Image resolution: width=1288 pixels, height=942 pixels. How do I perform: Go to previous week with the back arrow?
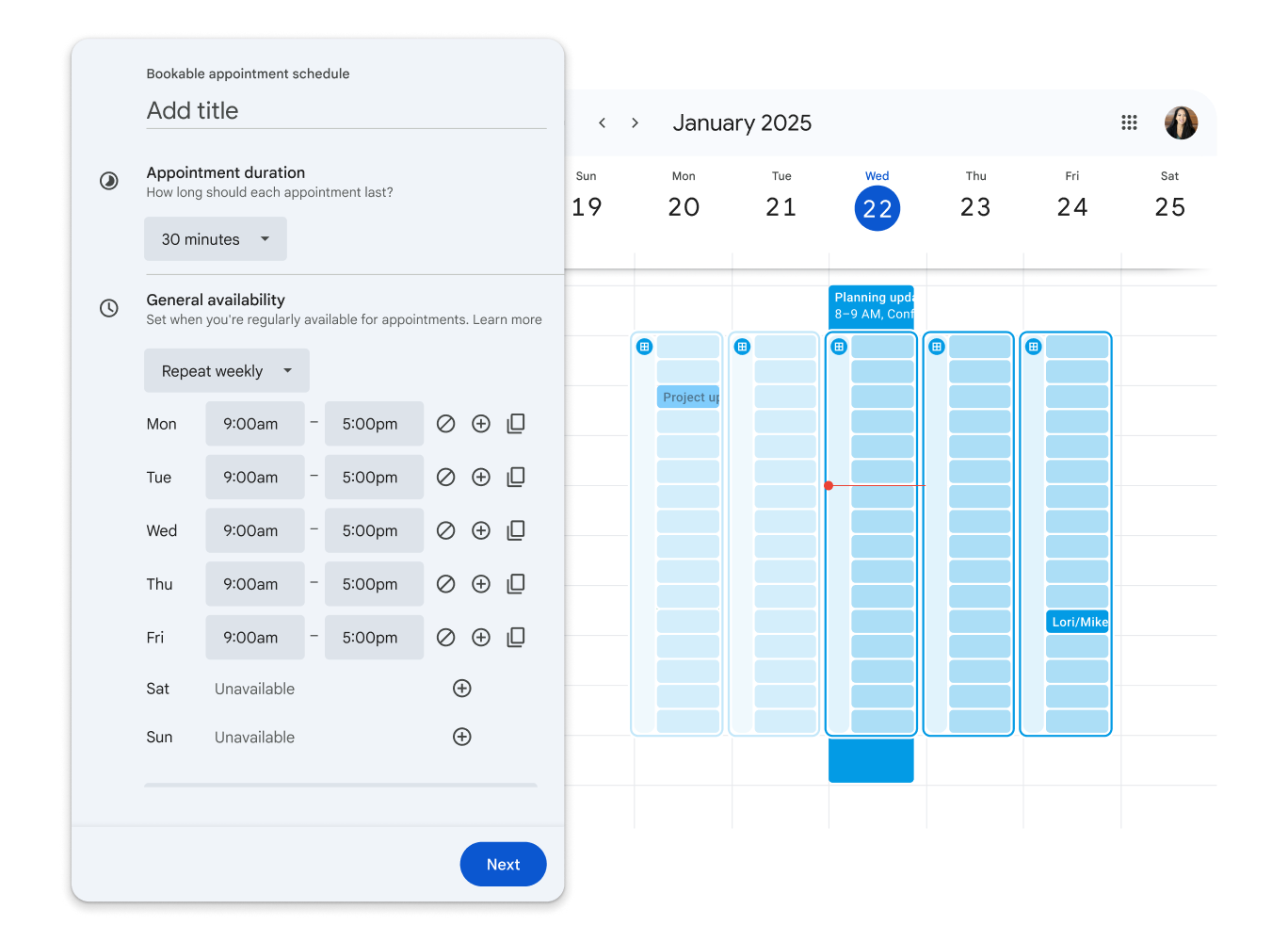602,122
